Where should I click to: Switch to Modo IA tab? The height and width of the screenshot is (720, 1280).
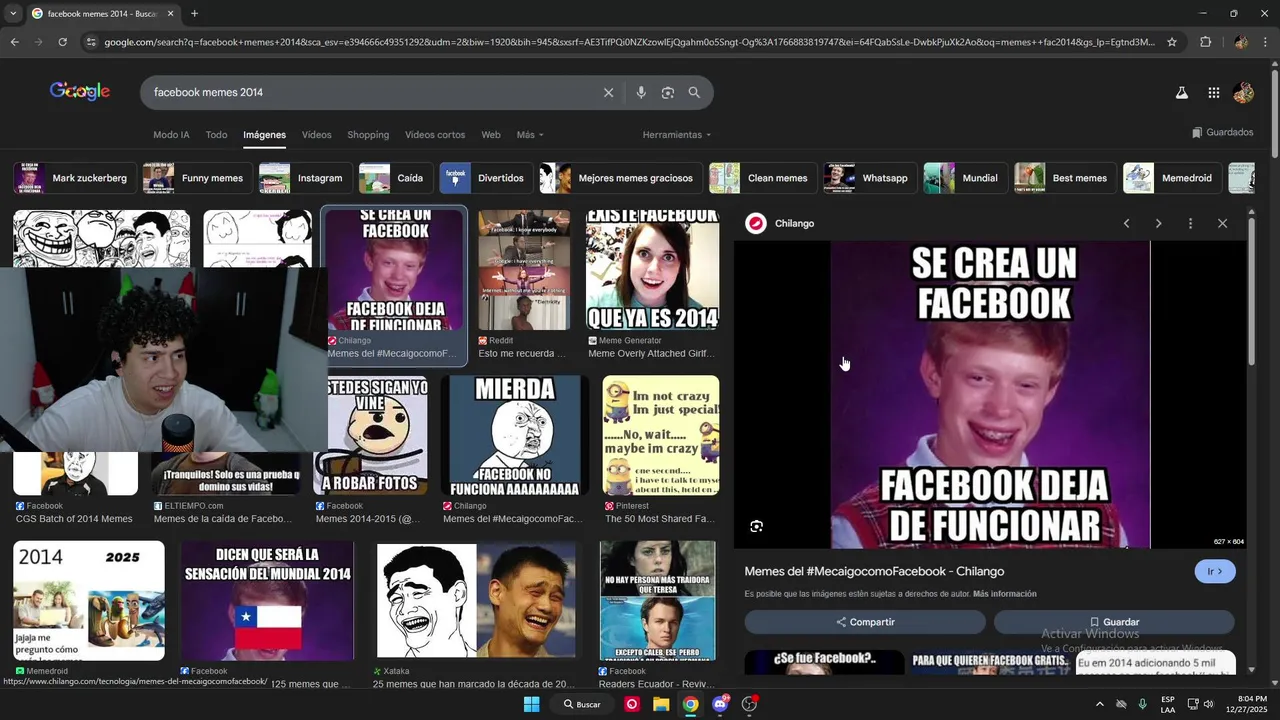tap(171, 135)
